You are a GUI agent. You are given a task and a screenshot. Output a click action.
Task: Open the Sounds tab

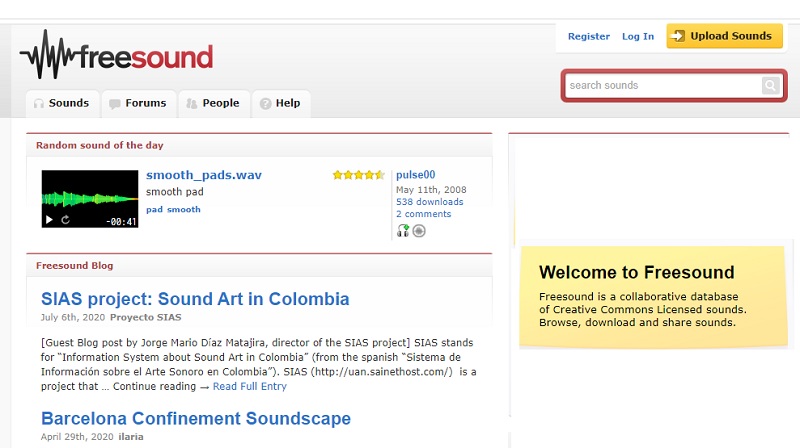point(62,104)
